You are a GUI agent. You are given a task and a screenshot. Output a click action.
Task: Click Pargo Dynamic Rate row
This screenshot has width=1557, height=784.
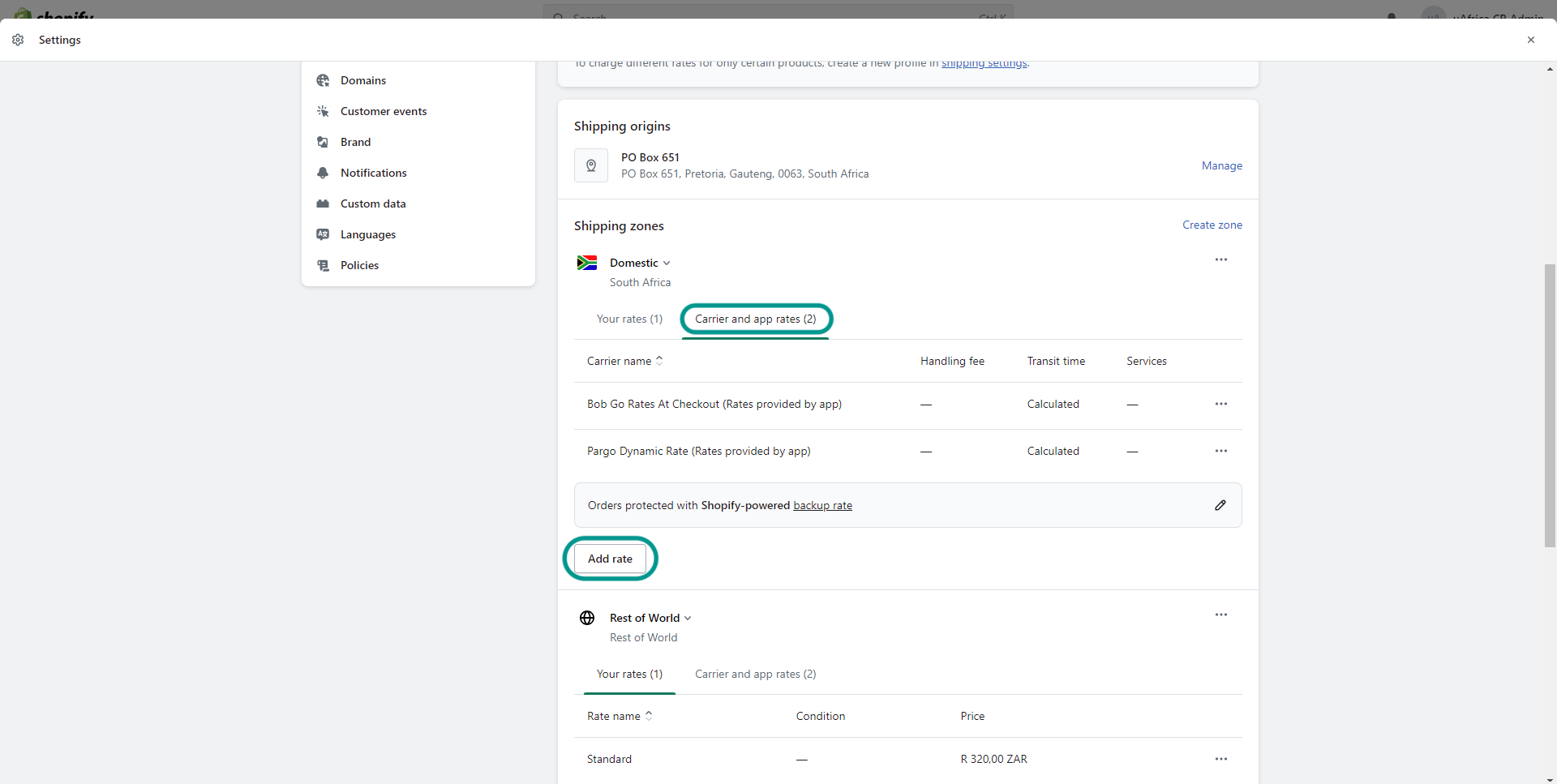click(907, 451)
